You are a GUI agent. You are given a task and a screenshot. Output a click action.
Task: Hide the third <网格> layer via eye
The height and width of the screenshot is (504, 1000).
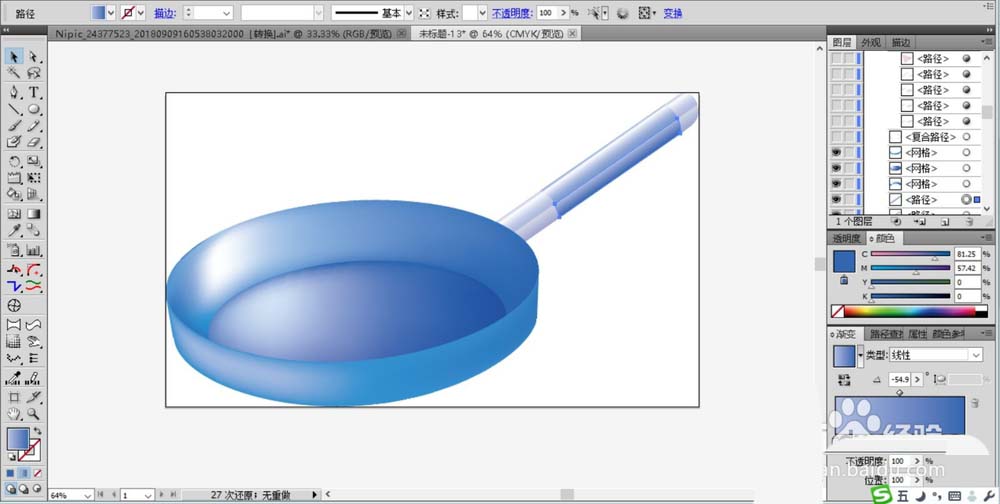[x=836, y=184]
